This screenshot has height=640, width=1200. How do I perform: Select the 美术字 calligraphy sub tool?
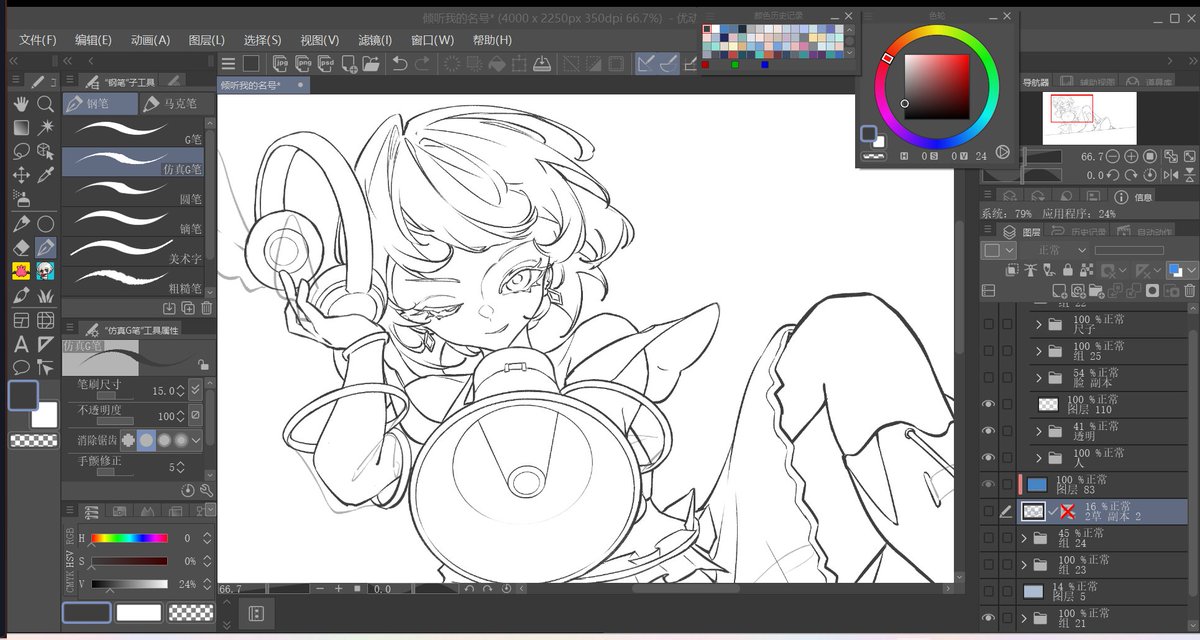pyautogui.click(x=134, y=249)
